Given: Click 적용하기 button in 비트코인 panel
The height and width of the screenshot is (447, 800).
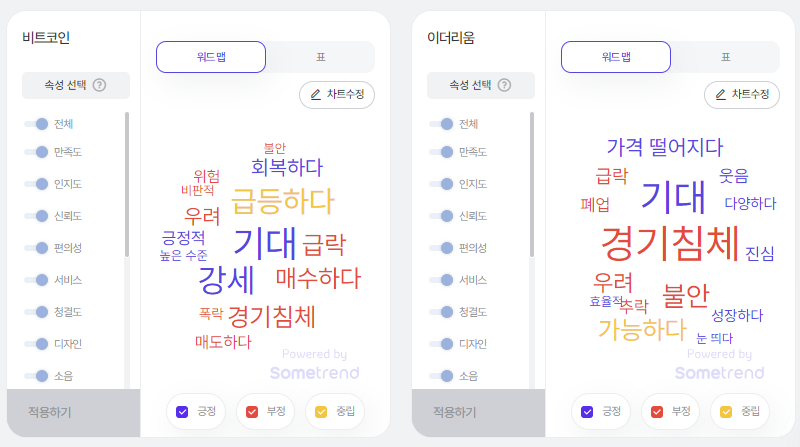Looking at the screenshot, I should 73,412.
